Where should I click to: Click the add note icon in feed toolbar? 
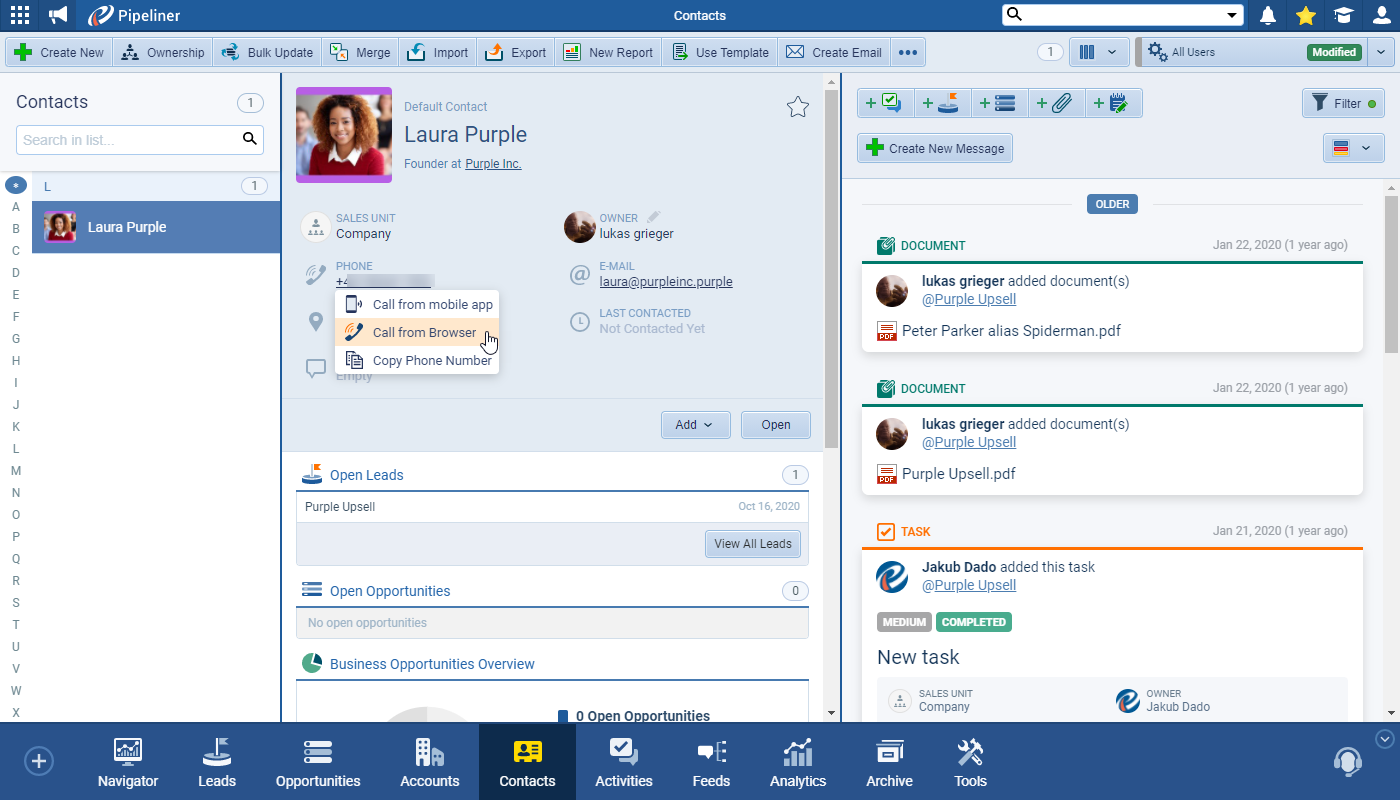tap(1114, 103)
